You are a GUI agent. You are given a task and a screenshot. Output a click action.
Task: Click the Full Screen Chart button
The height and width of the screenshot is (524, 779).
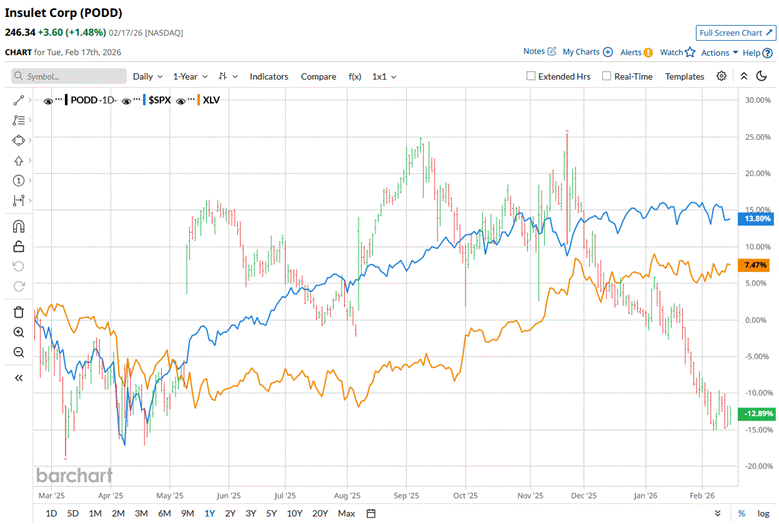point(734,33)
